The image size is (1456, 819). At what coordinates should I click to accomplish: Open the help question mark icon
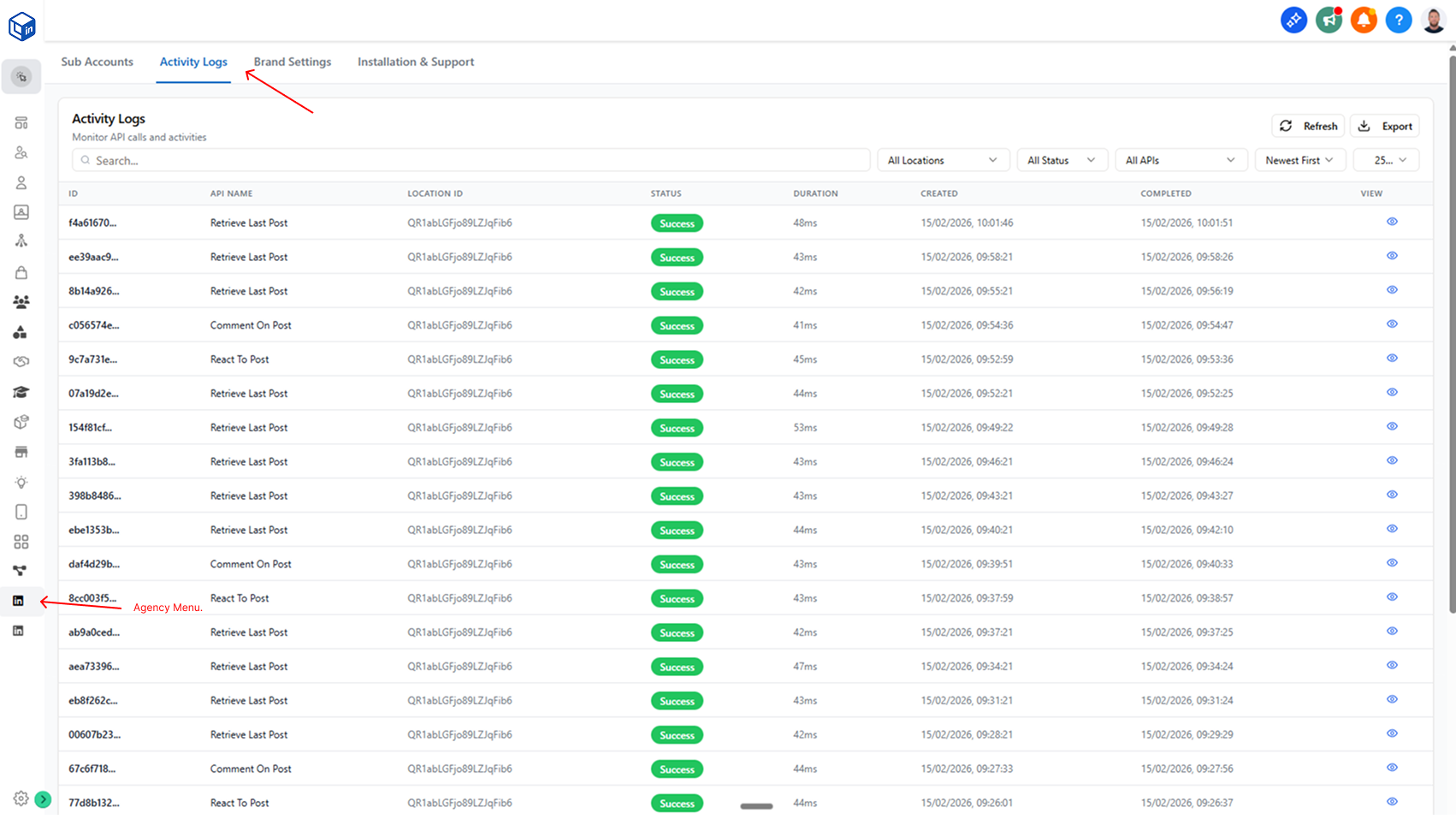click(1399, 20)
